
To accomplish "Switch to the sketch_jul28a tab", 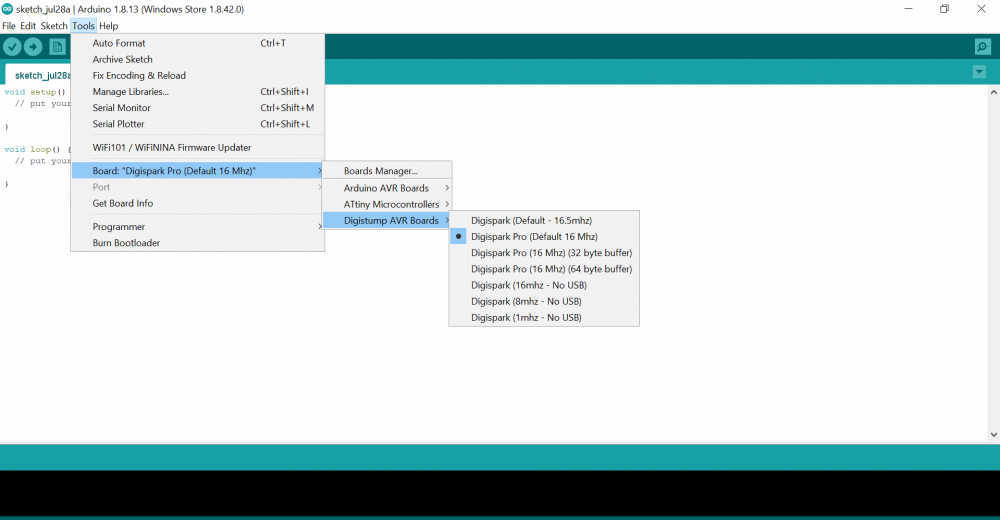I will pyautogui.click(x=38, y=75).
